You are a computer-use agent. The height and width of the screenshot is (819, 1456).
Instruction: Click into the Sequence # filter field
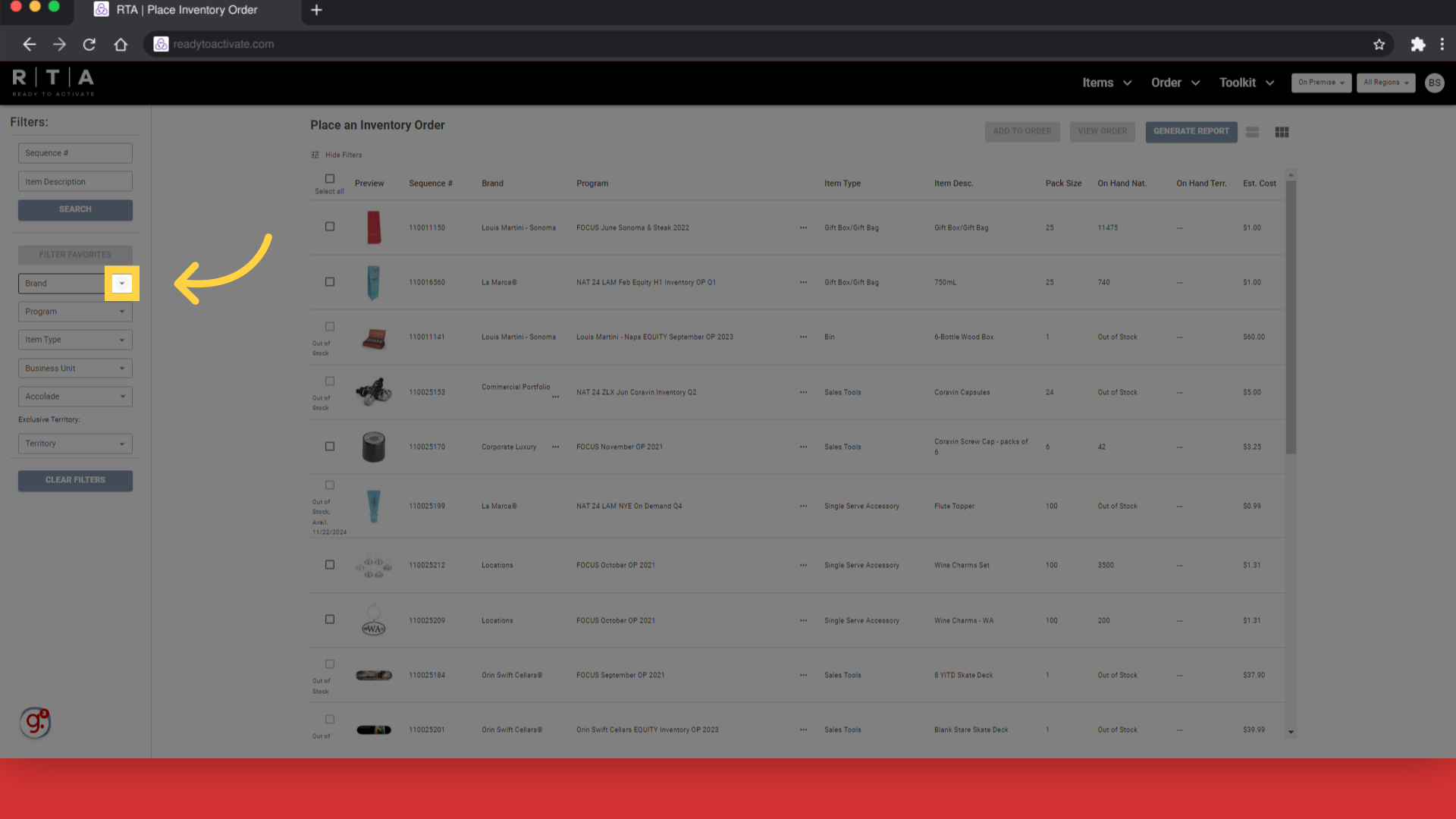[x=75, y=153]
